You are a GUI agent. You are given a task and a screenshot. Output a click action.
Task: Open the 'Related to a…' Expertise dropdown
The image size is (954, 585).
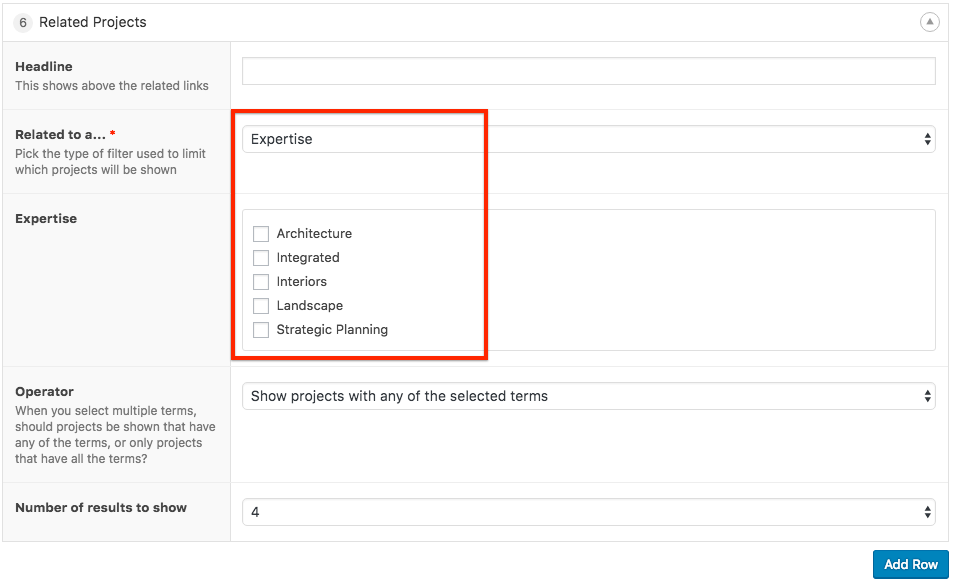click(x=588, y=139)
